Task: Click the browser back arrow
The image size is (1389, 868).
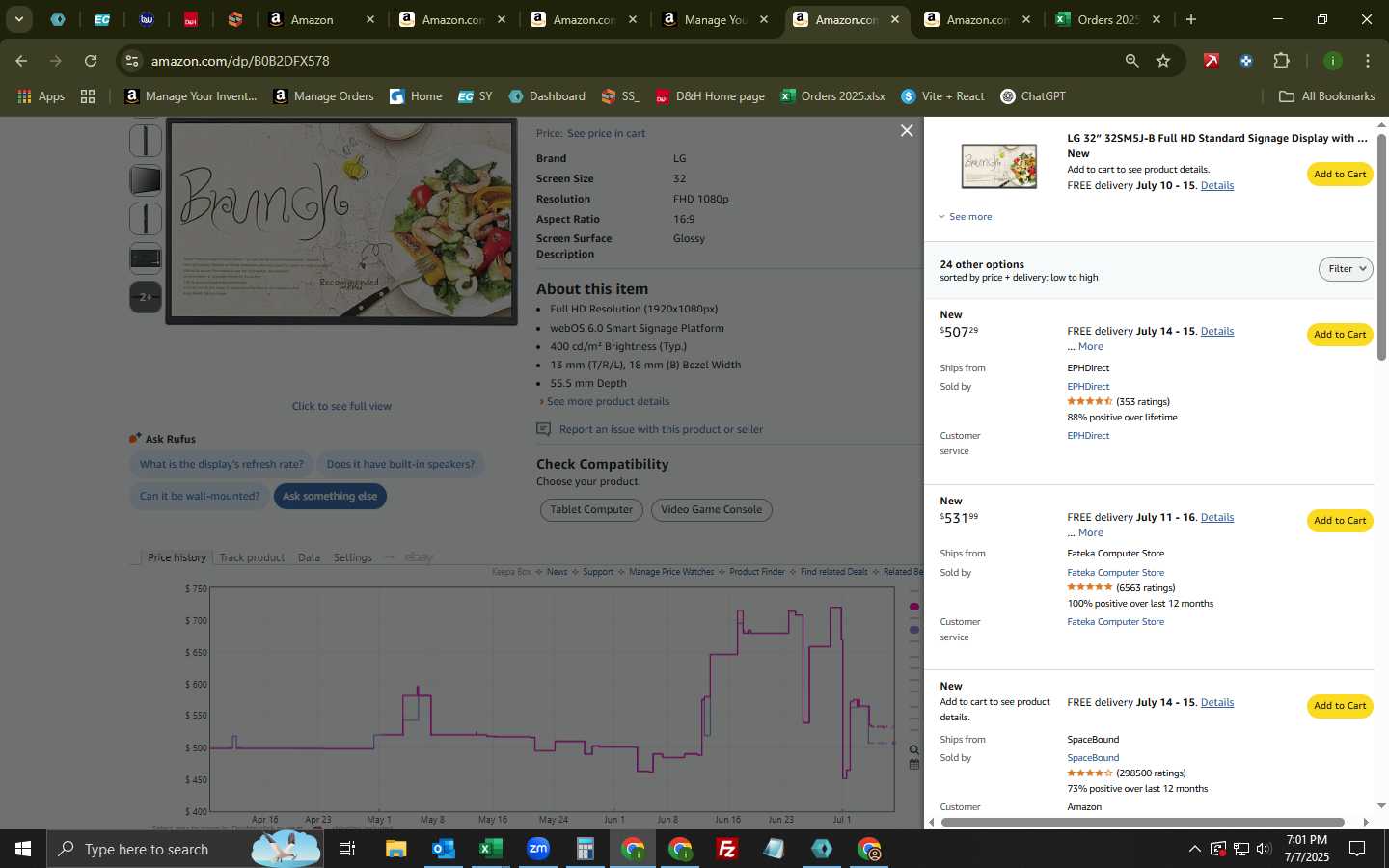Action: point(21,61)
